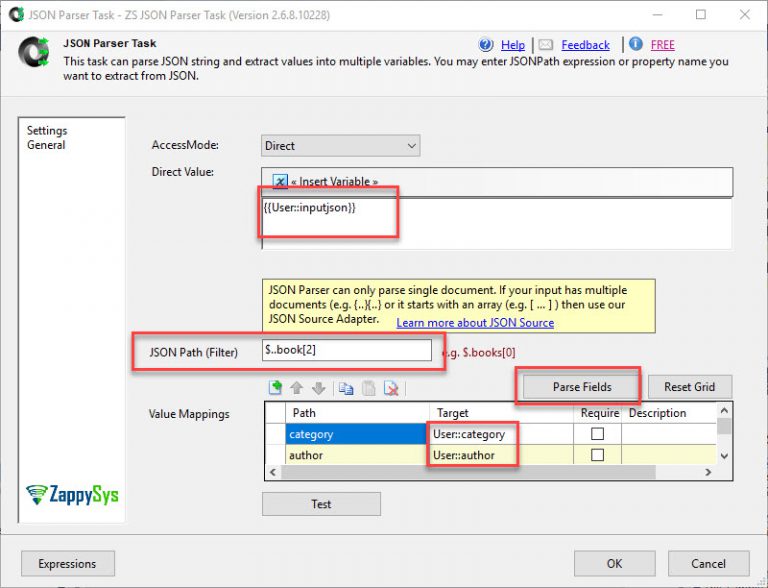The width and height of the screenshot is (768, 588).
Task: Open the FREE link
Action: coord(663,45)
